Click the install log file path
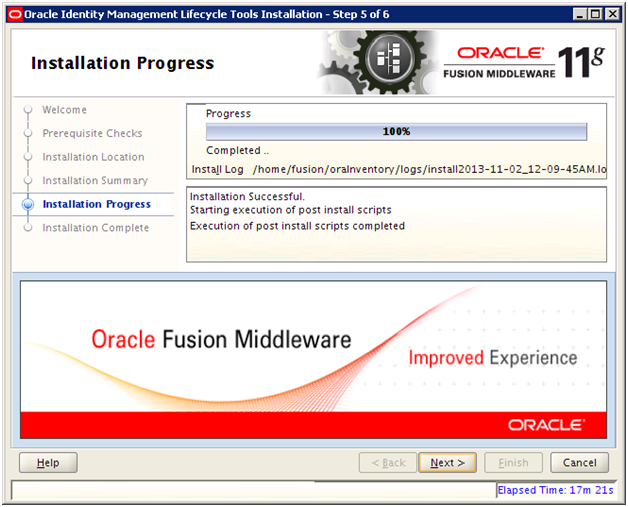Screen dimensions: 628x507 [x=429, y=169]
